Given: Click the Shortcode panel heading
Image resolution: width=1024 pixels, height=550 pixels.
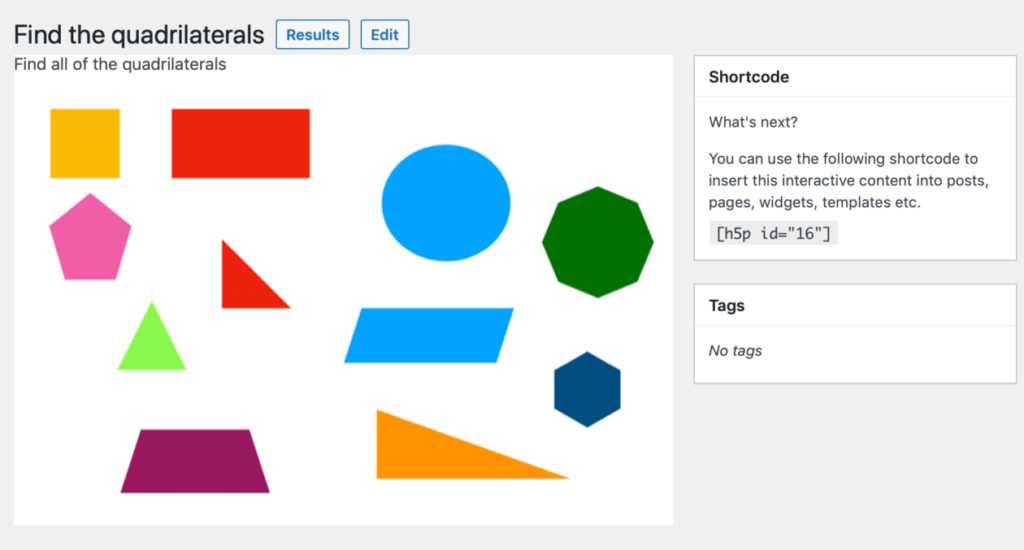Looking at the screenshot, I should (x=749, y=77).
